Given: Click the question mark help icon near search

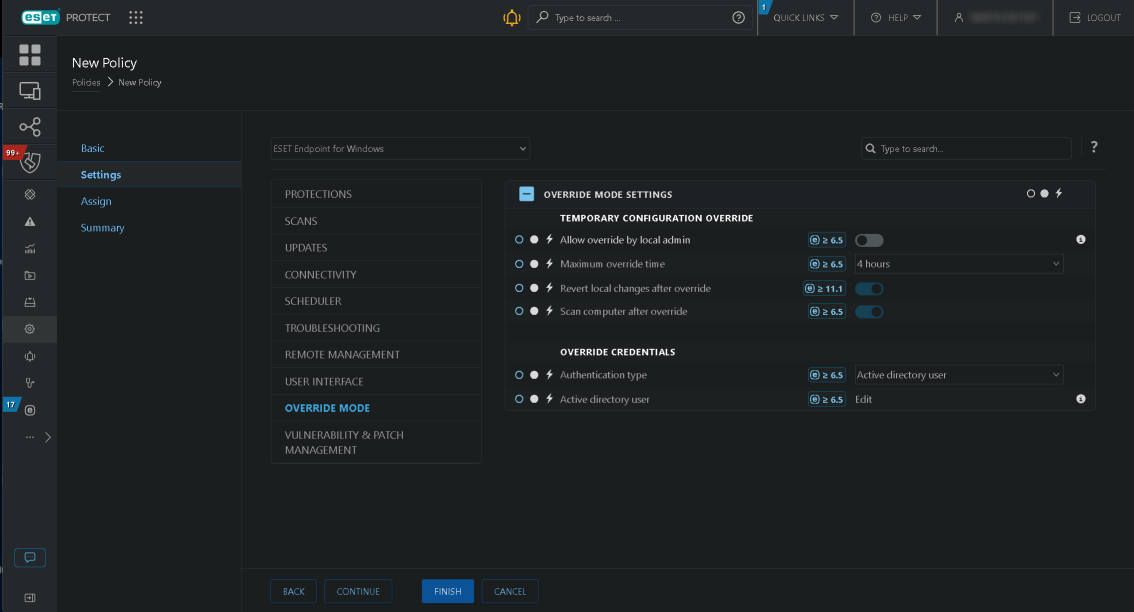Looking at the screenshot, I should tap(1094, 148).
